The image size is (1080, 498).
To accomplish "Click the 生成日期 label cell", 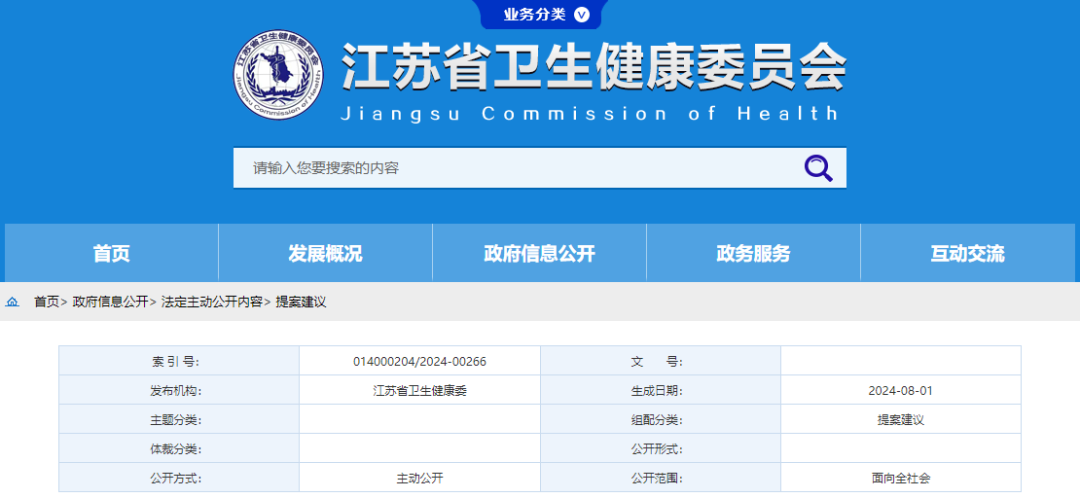I will [x=660, y=391].
